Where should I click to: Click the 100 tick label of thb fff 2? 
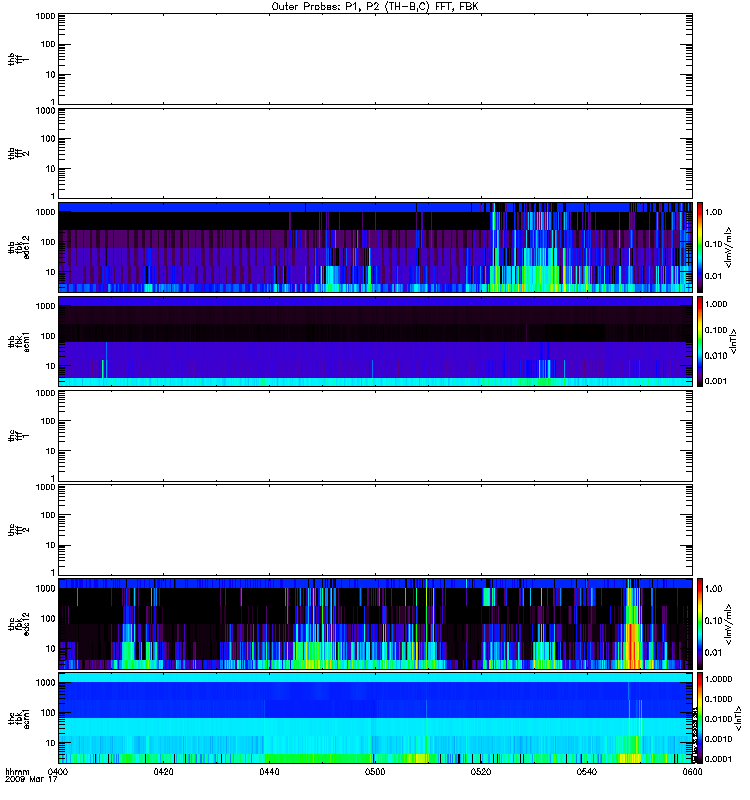click(48, 139)
